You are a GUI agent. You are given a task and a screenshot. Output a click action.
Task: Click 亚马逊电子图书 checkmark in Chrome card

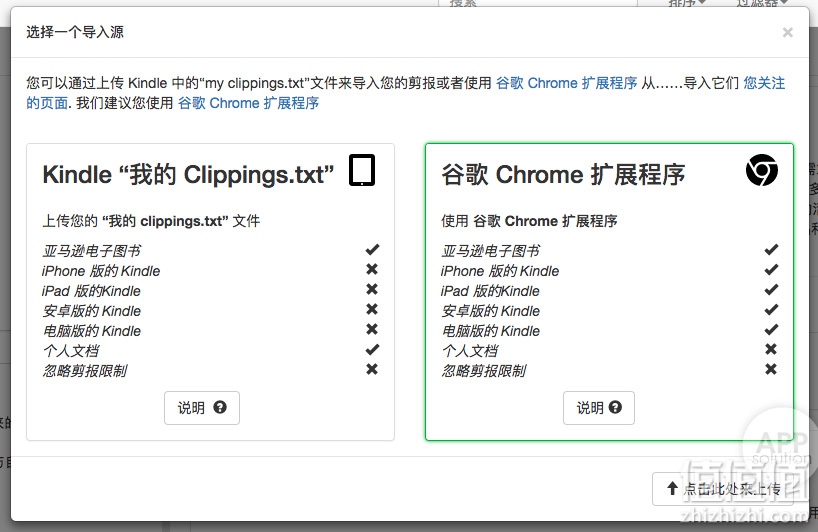771,250
